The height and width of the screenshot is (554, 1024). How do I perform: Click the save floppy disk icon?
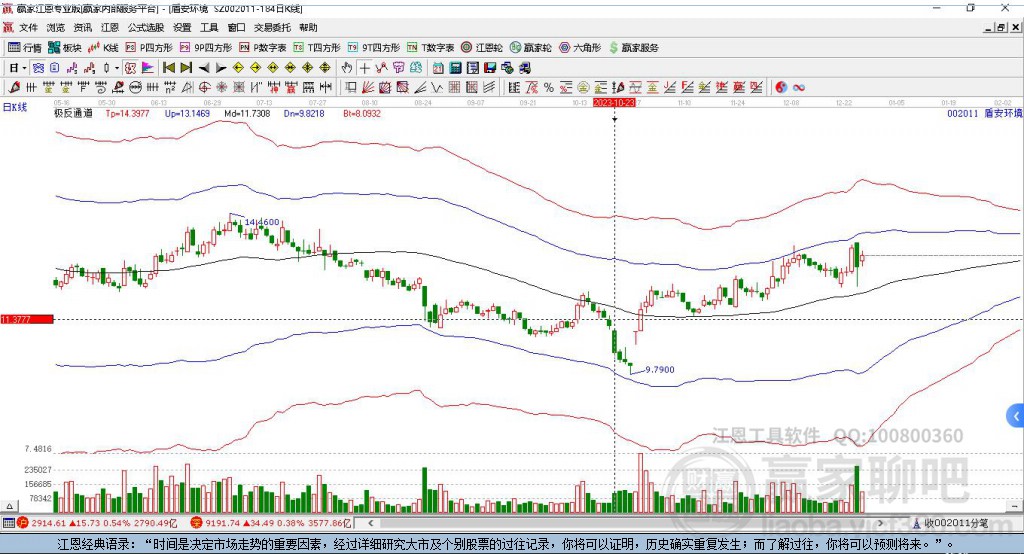[x=490, y=68]
